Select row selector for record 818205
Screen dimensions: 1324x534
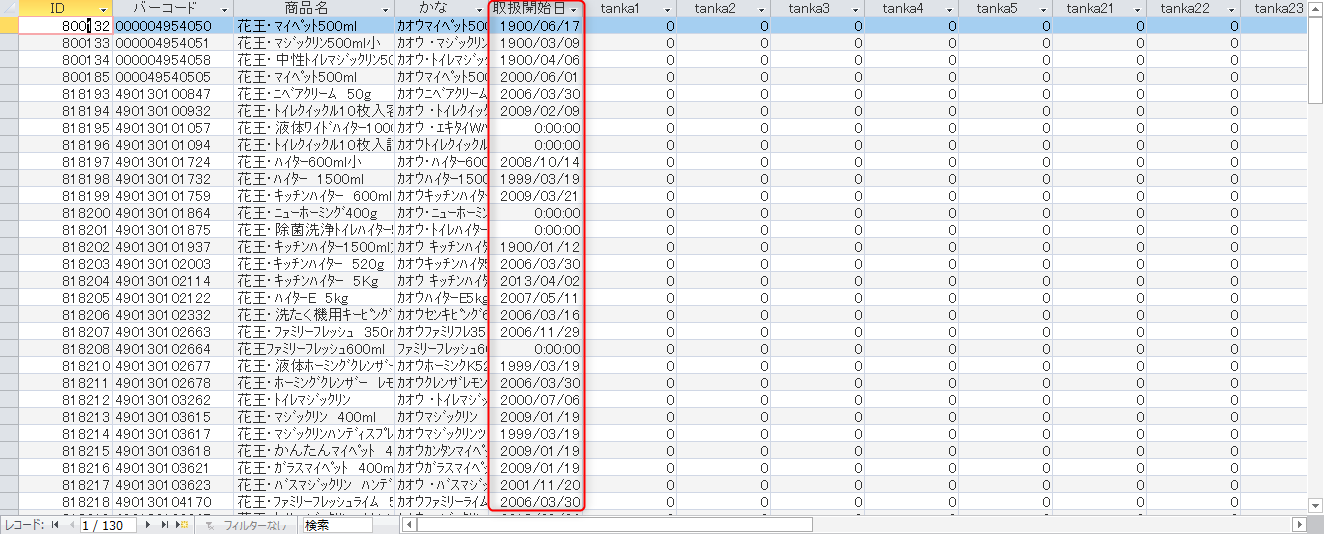point(9,298)
